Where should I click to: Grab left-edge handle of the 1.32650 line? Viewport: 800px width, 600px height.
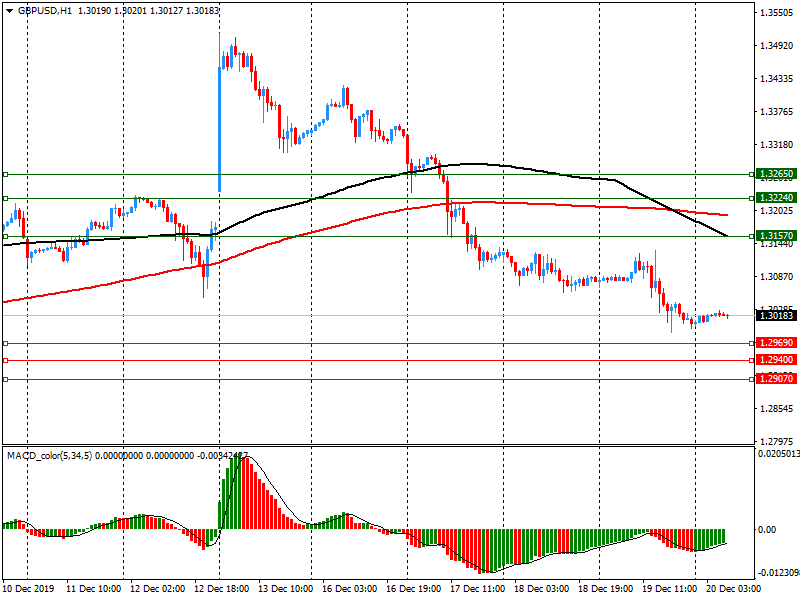5,174
